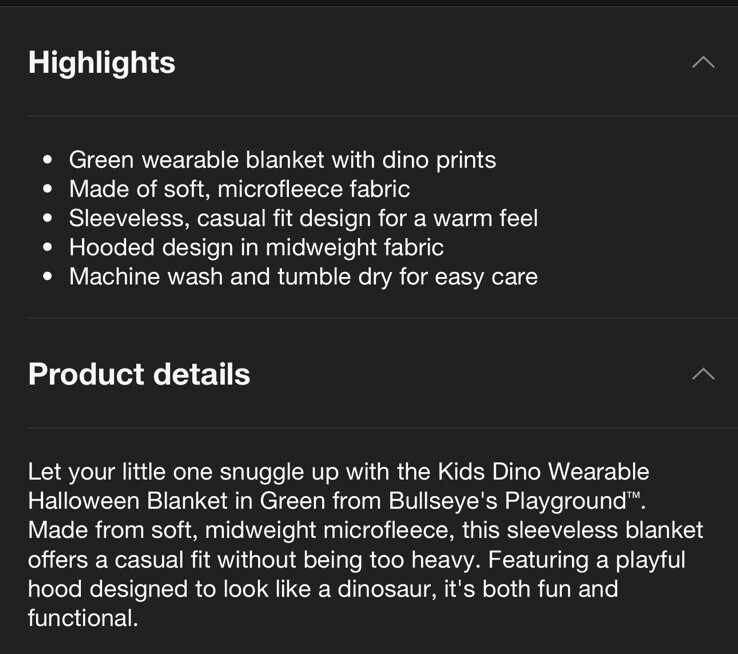Select the 'Made of soft, microfleece fabric' bullet
Image resolution: width=738 pixels, height=654 pixels.
point(240,189)
